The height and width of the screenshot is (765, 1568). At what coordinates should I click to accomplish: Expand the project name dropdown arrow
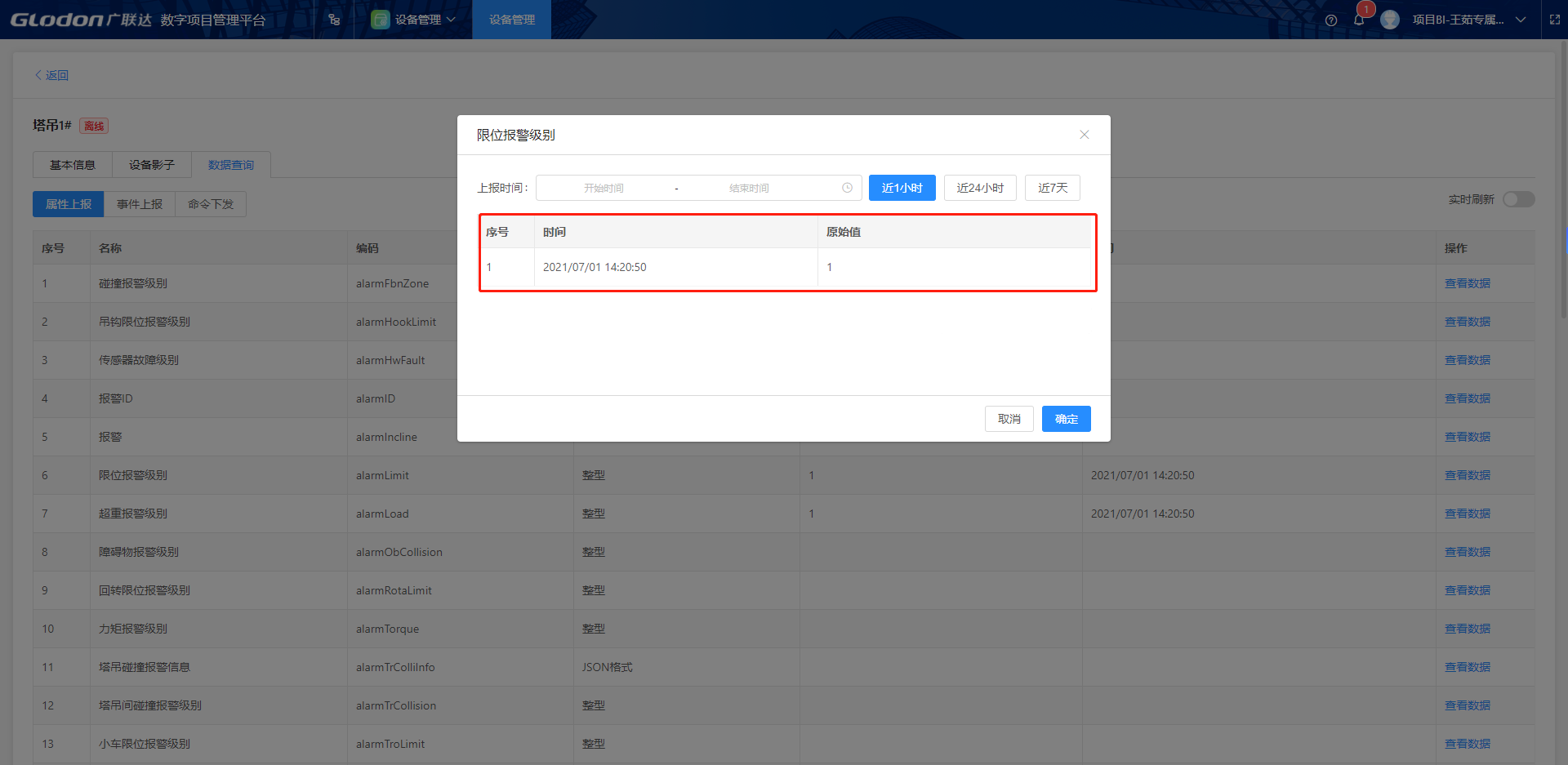point(1521,20)
